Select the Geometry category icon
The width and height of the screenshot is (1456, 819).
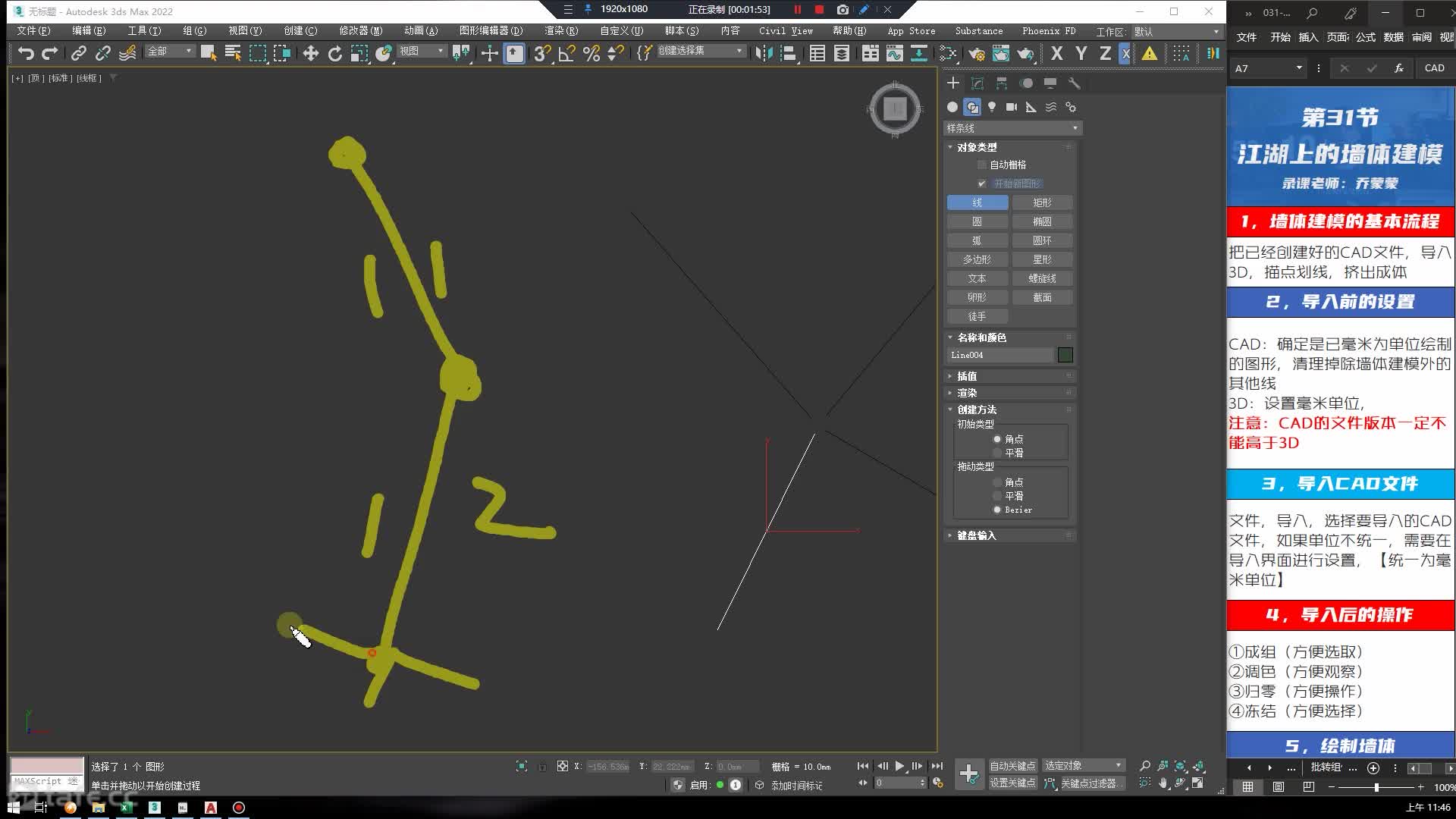(952, 107)
